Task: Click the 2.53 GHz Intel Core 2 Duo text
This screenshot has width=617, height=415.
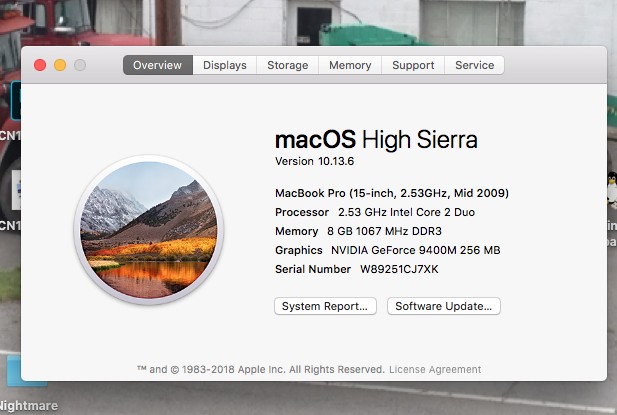Action: pyautogui.click(x=406, y=212)
